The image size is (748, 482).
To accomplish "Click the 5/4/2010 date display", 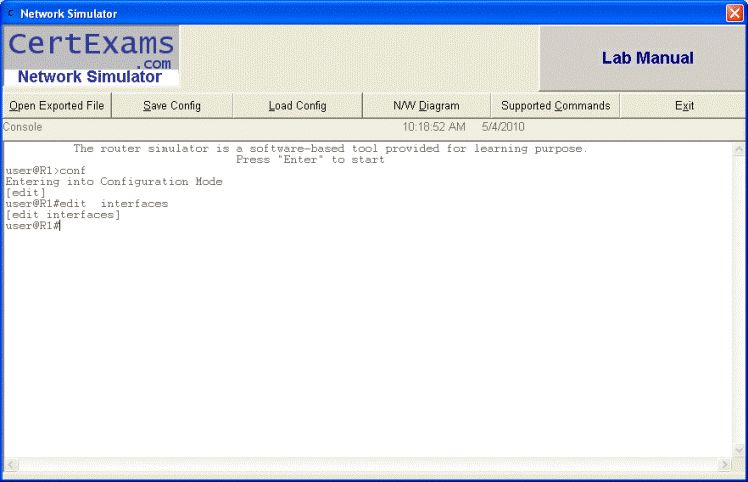I will pyautogui.click(x=502, y=128).
